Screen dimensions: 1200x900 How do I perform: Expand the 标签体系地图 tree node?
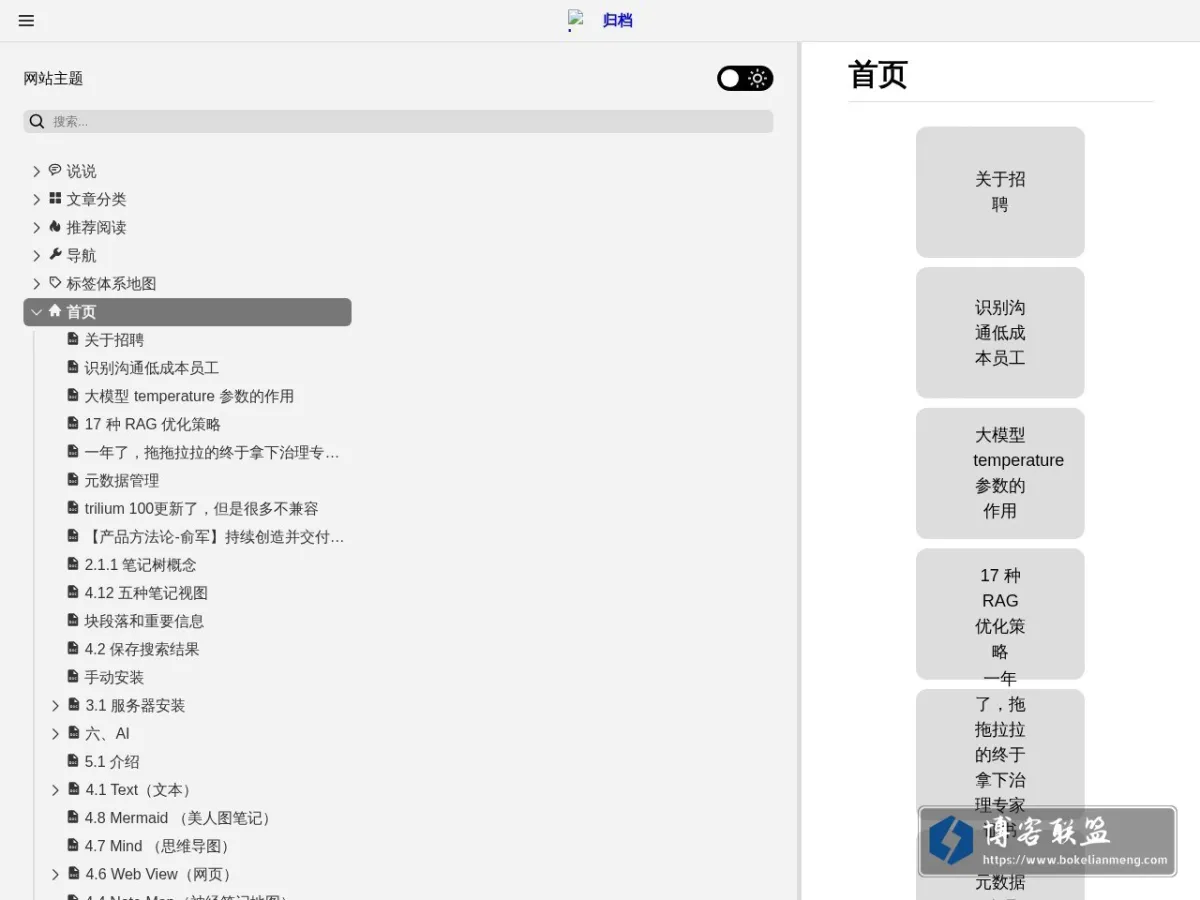tap(37, 284)
